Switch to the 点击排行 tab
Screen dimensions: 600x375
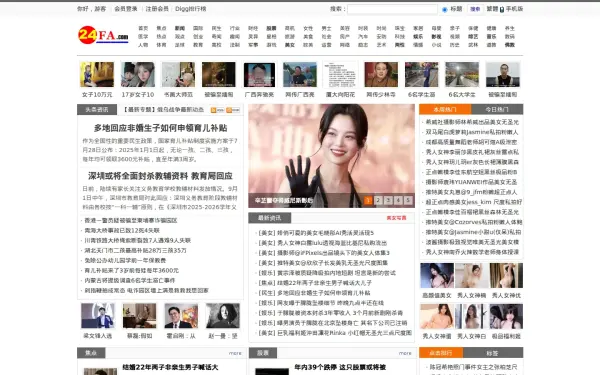[x=441, y=353]
